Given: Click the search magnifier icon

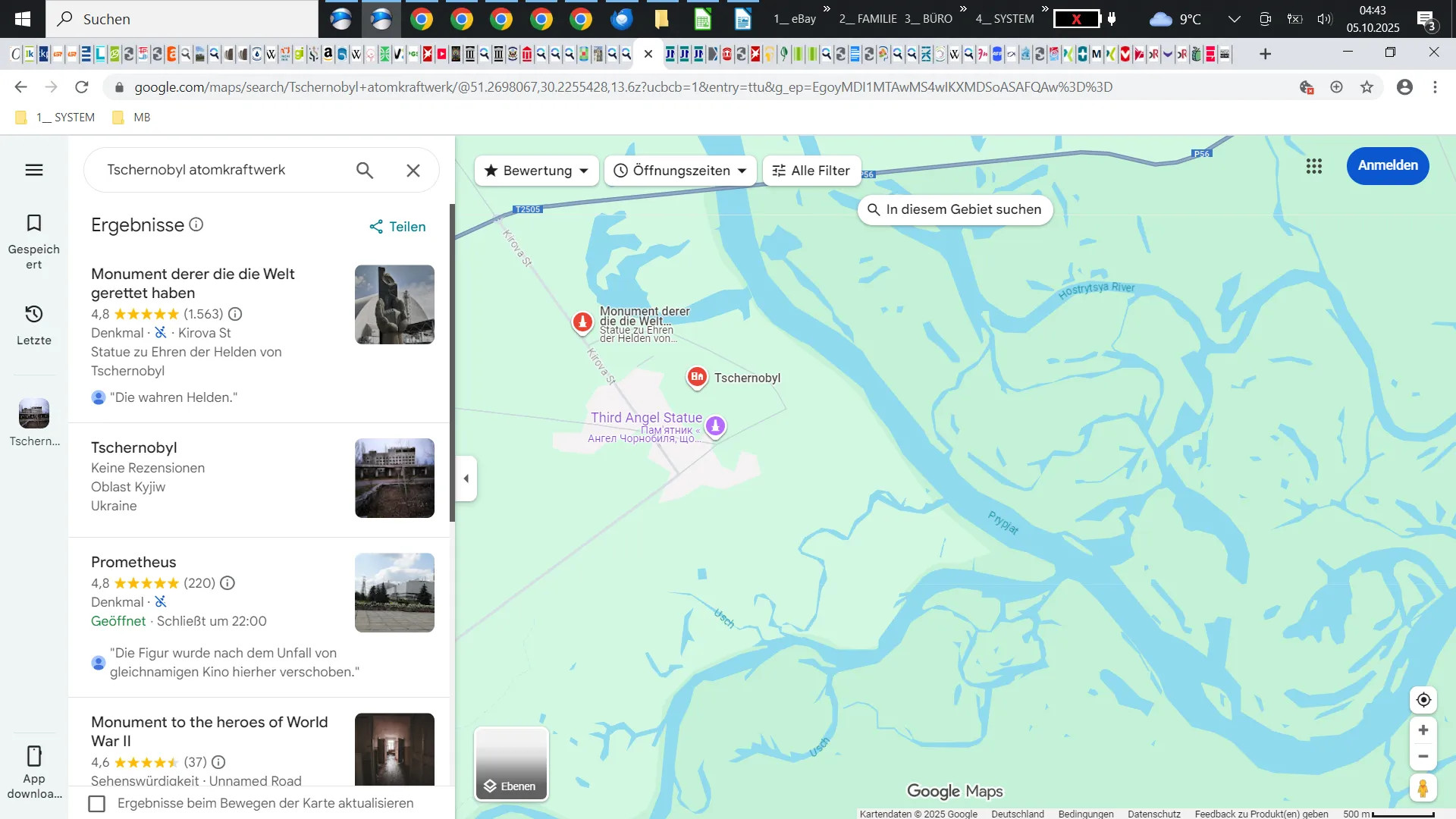Looking at the screenshot, I should point(365,171).
